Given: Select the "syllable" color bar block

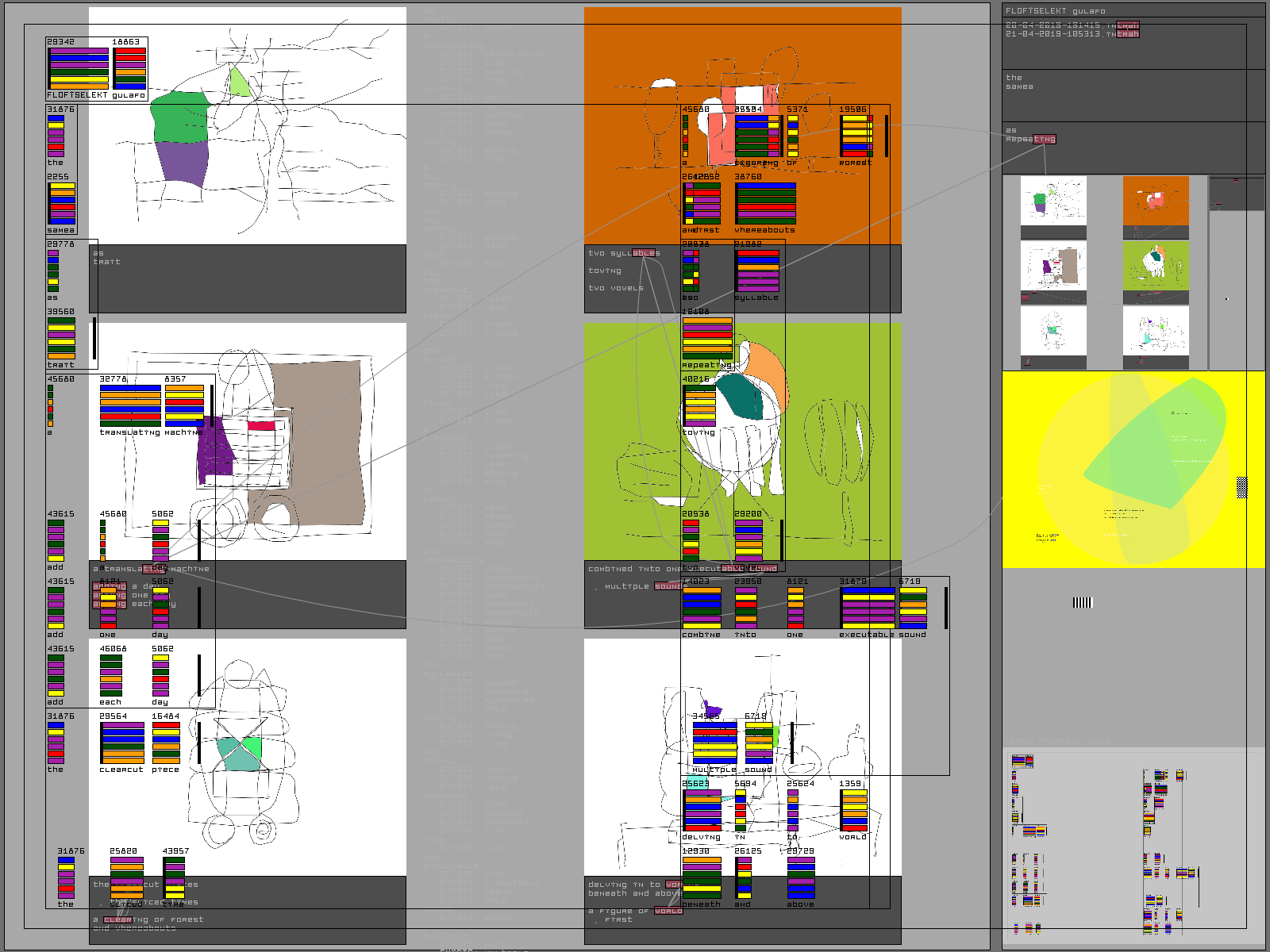Looking at the screenshot, I should [x=757, y=271].
